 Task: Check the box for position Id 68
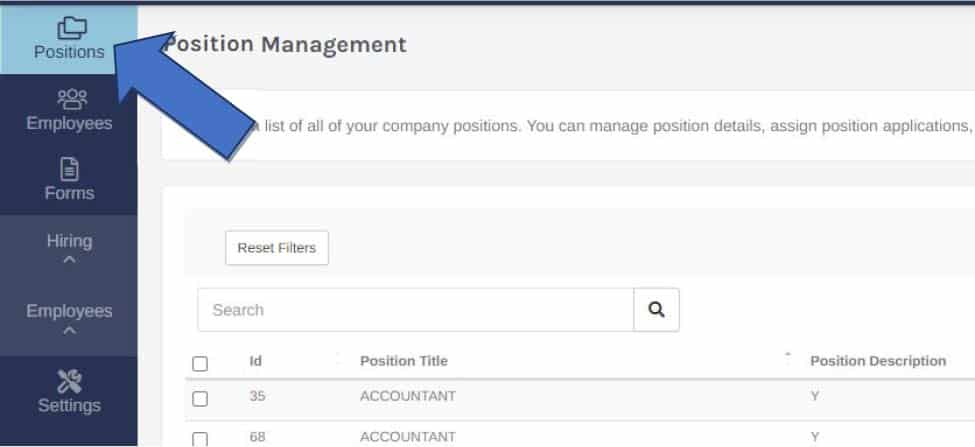200,438
